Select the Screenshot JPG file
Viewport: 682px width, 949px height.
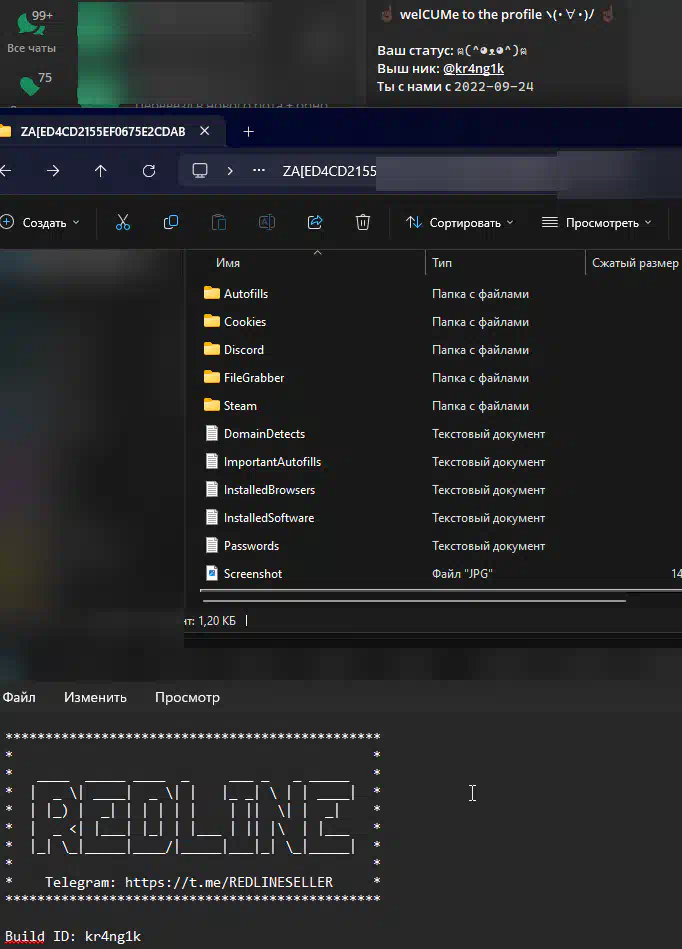point(252,574)
